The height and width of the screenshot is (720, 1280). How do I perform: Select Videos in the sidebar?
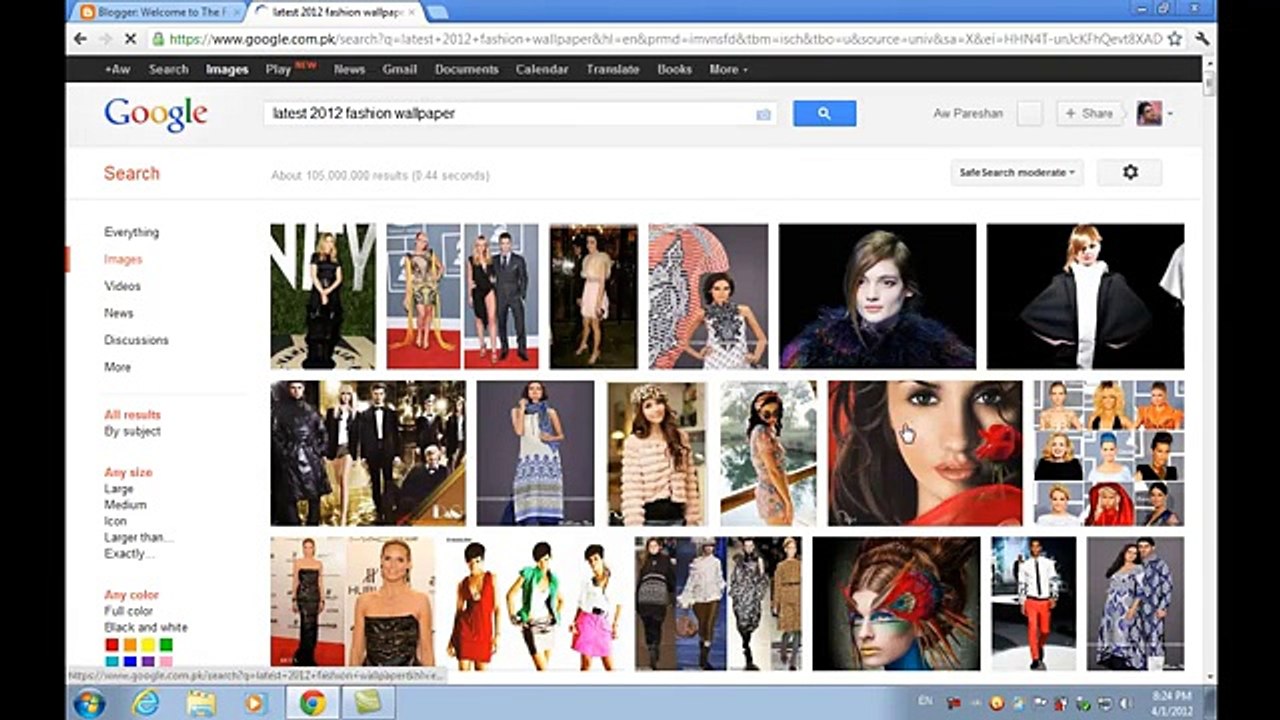(122, 286)
